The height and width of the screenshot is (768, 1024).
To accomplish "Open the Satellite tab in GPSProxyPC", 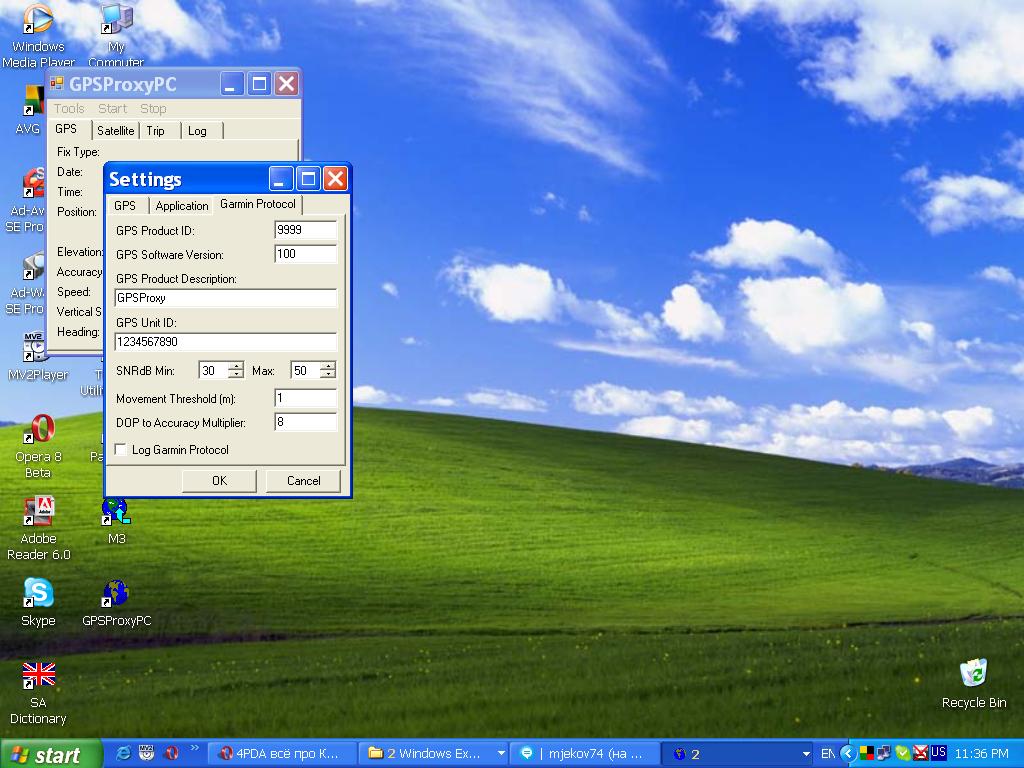I will 116,131.
